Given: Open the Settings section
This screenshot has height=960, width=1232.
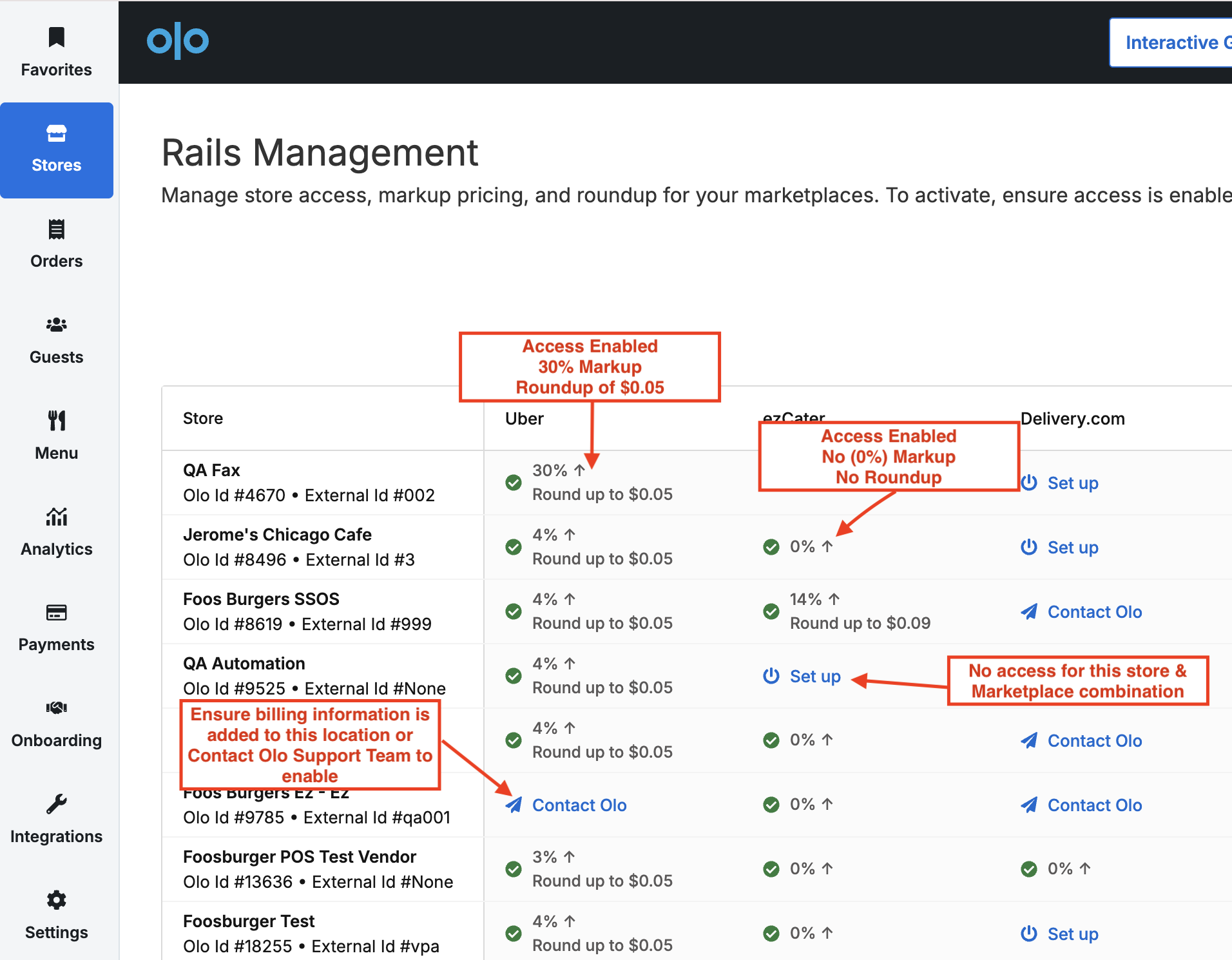Looking at the screenshot, I should coord(57,916).
